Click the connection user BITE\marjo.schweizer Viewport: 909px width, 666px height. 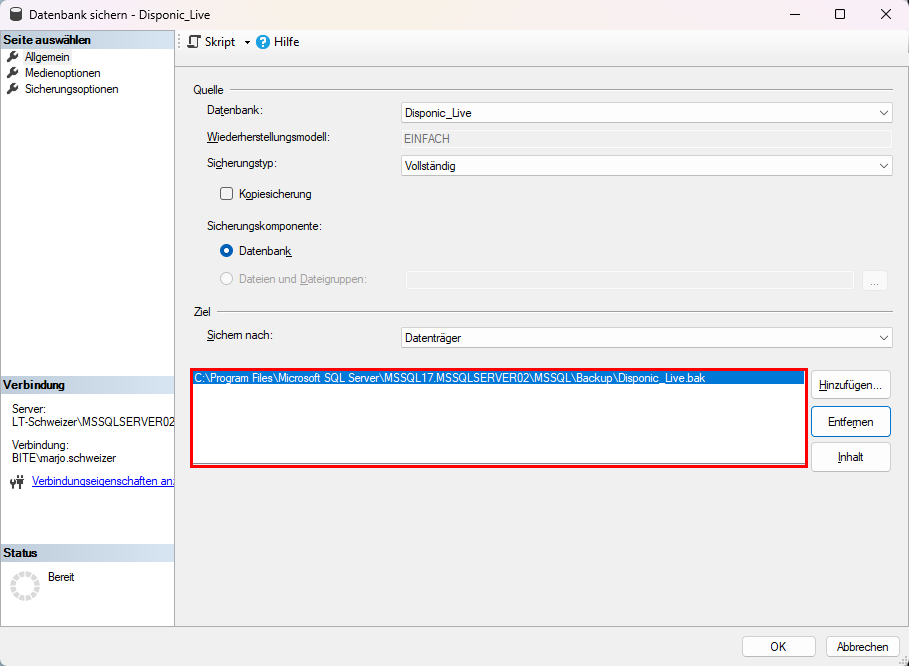64,458
